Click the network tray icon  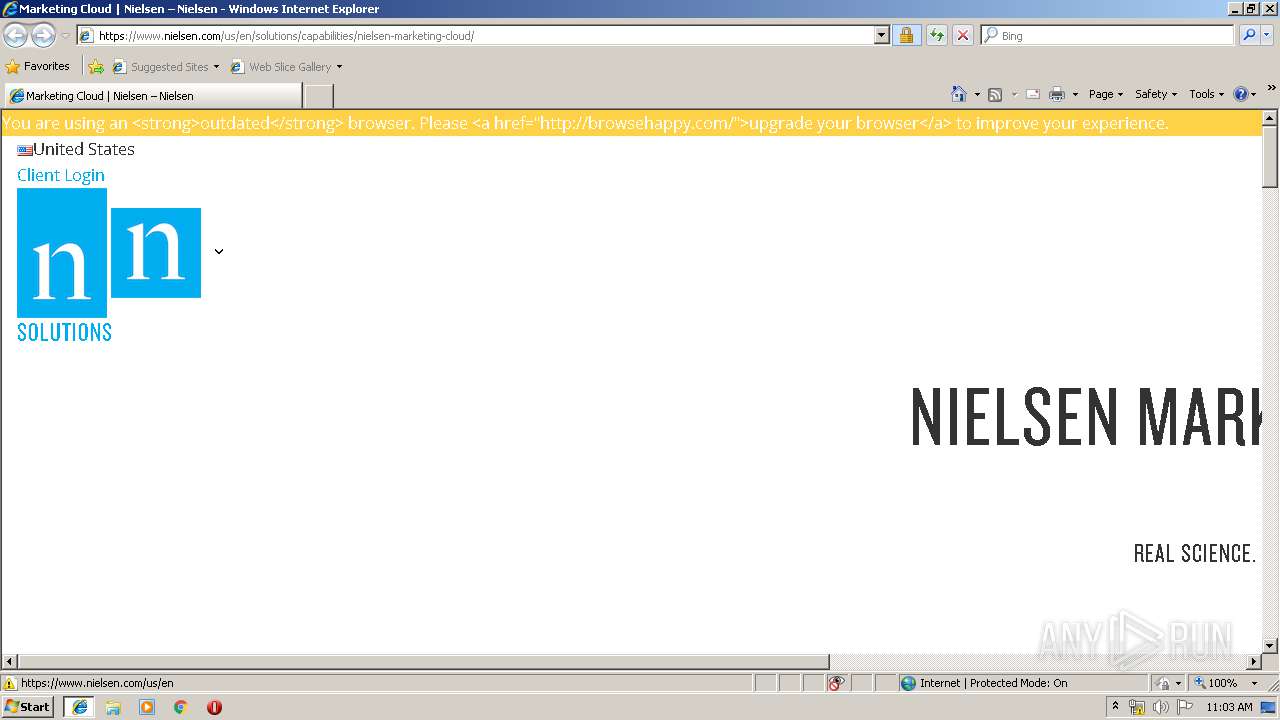point(1137,707)
